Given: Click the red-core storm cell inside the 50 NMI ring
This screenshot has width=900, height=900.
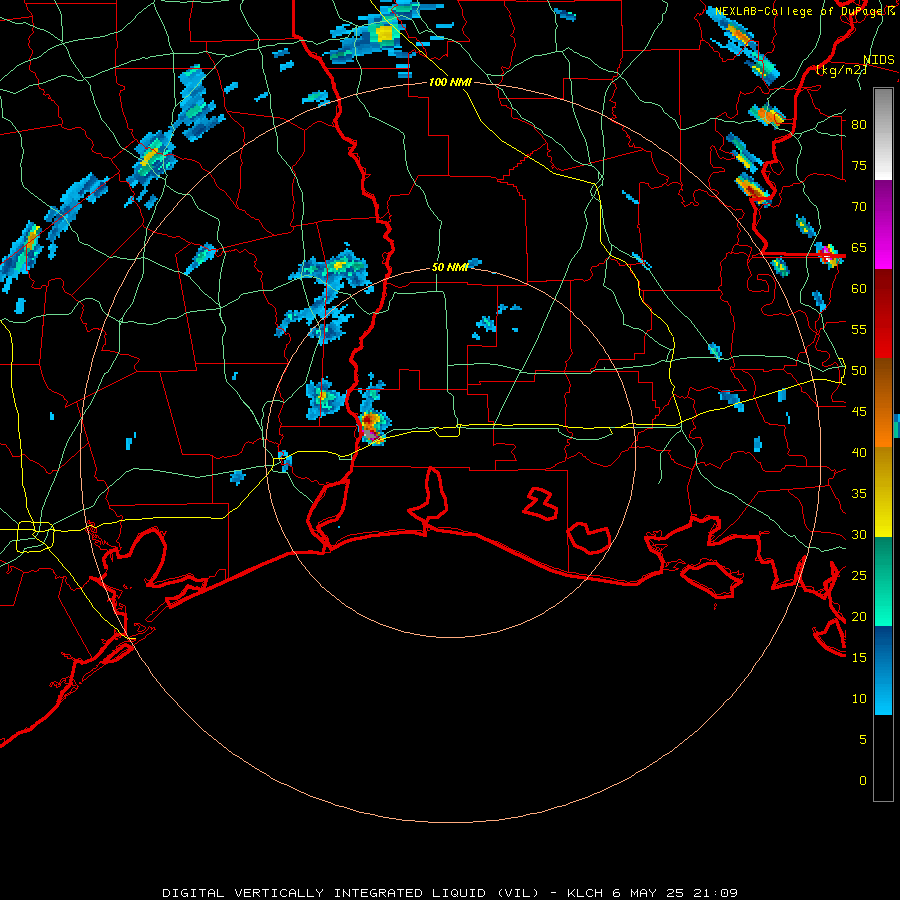Looking at the screenshot, I should (373, 425).
